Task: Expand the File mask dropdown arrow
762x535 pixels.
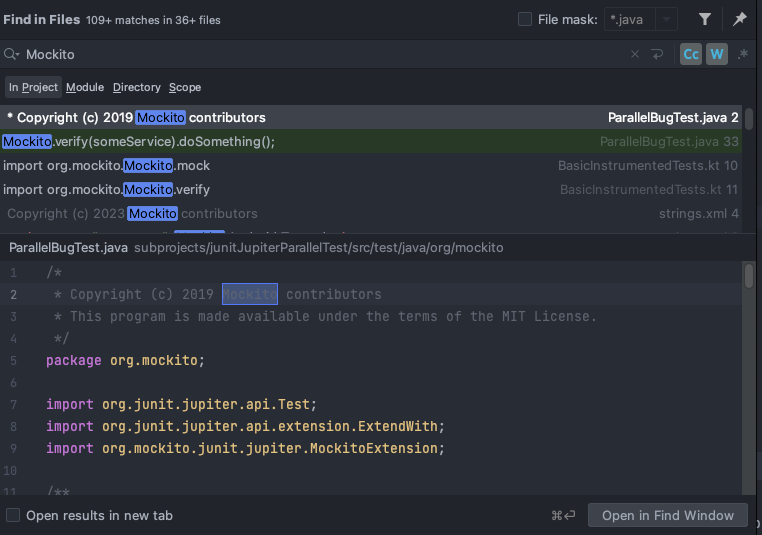Action: coord(666,19)
